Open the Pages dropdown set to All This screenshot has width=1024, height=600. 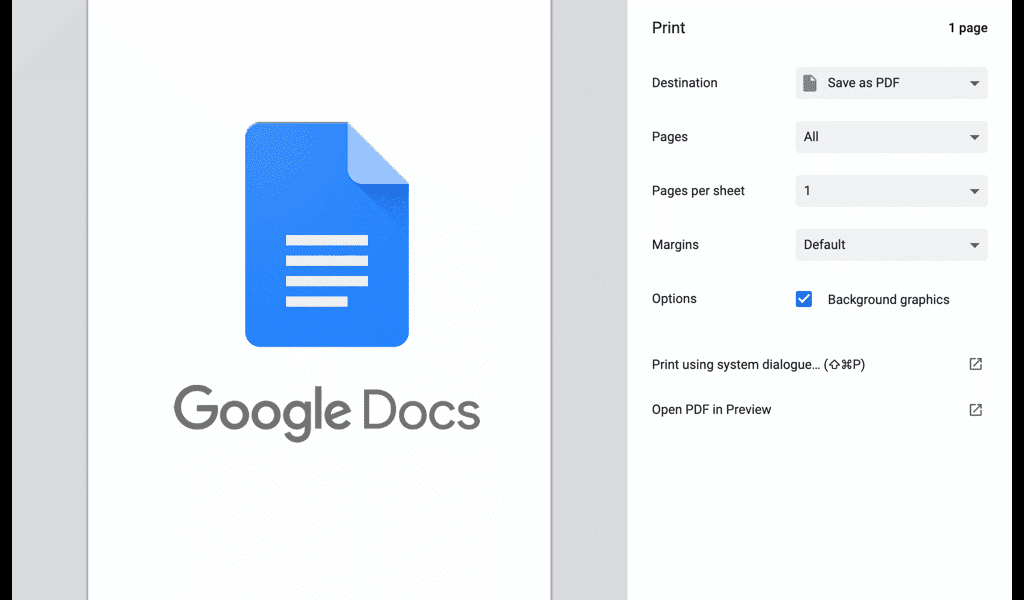click(x=891, y=137)
